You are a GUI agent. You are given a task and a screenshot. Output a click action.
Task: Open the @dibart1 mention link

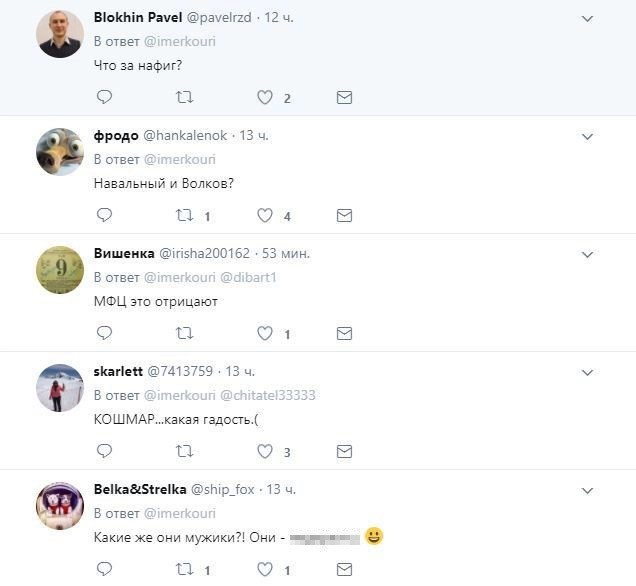tap(248, 277)
